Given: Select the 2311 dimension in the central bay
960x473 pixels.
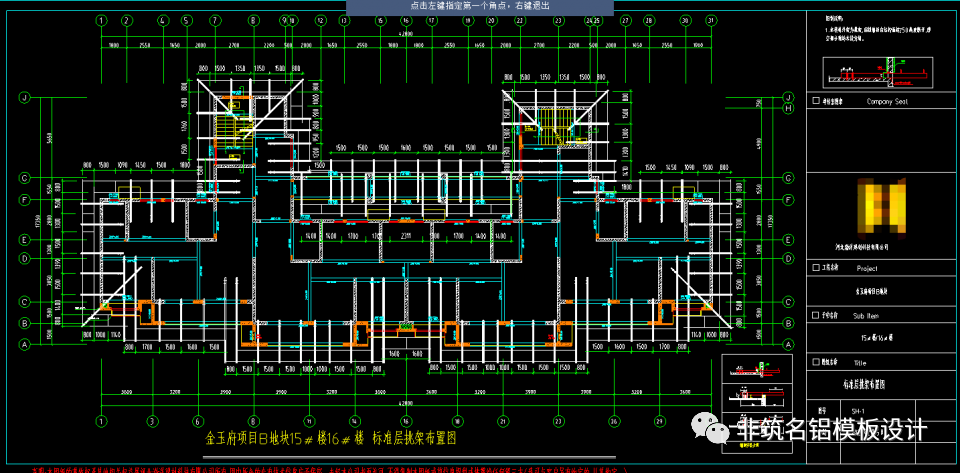Looking at the screenshot, I should point(405,236).
